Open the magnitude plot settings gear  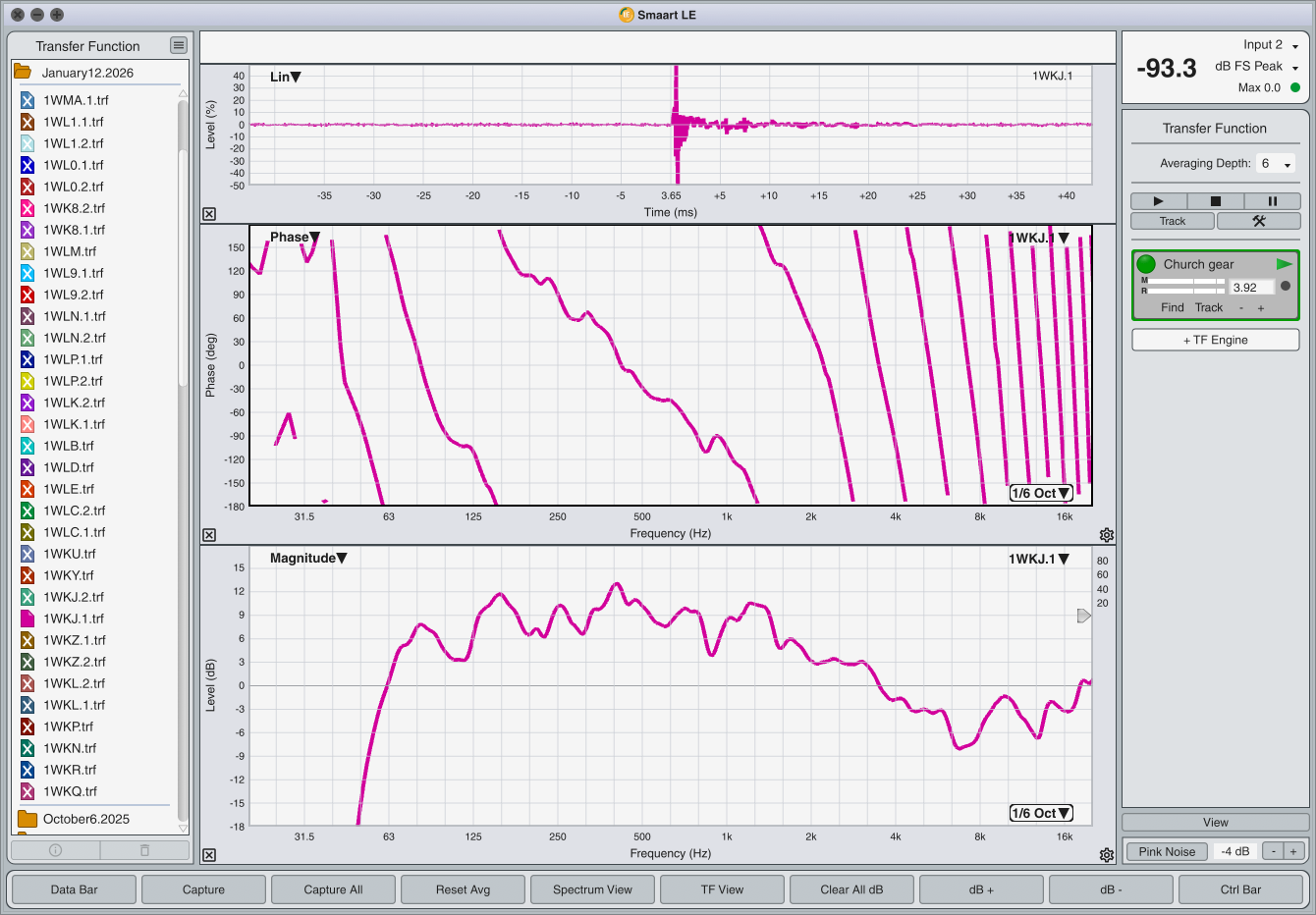pos(1107,855)
